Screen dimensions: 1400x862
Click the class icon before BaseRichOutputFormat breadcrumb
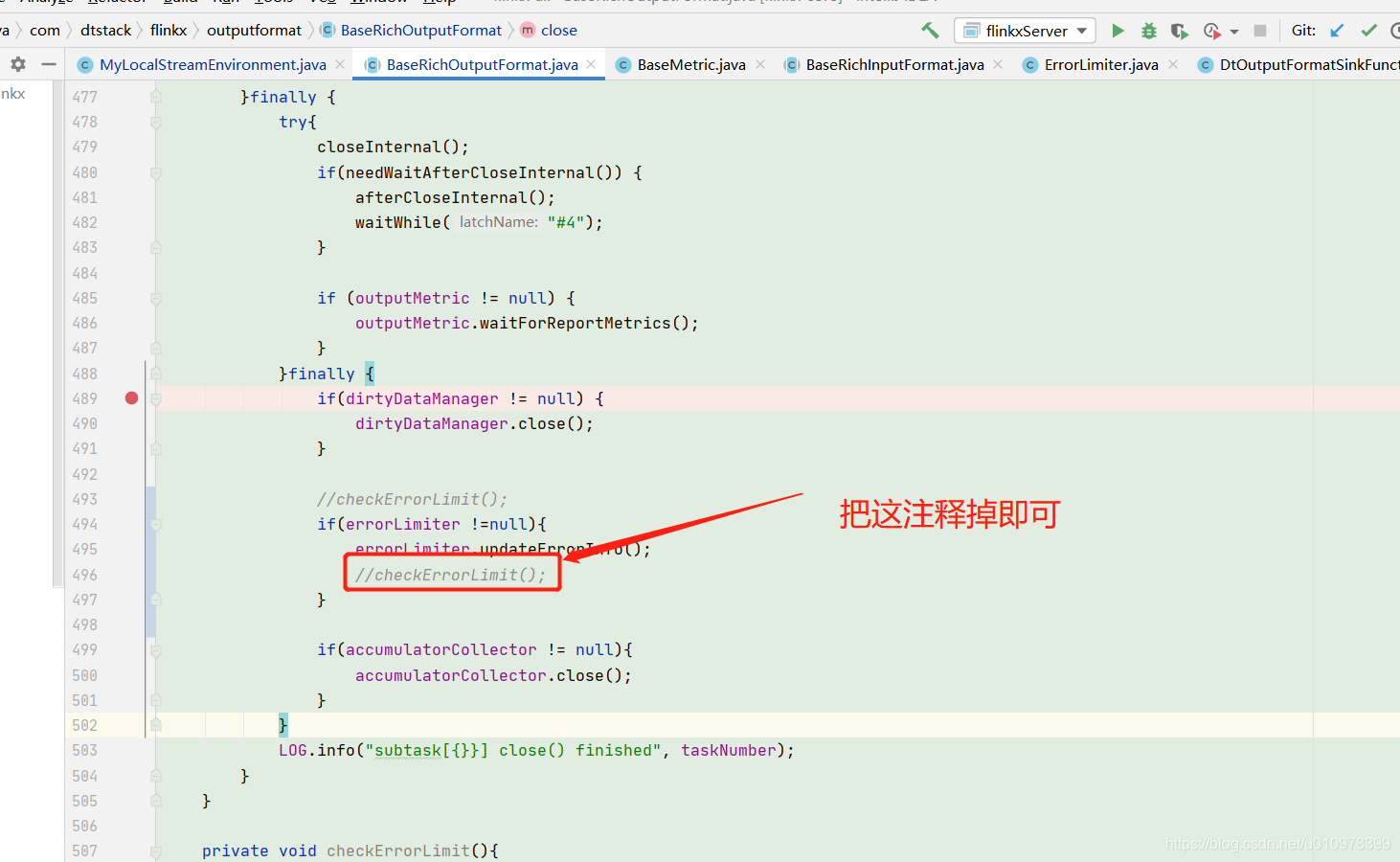coord(327,31)
